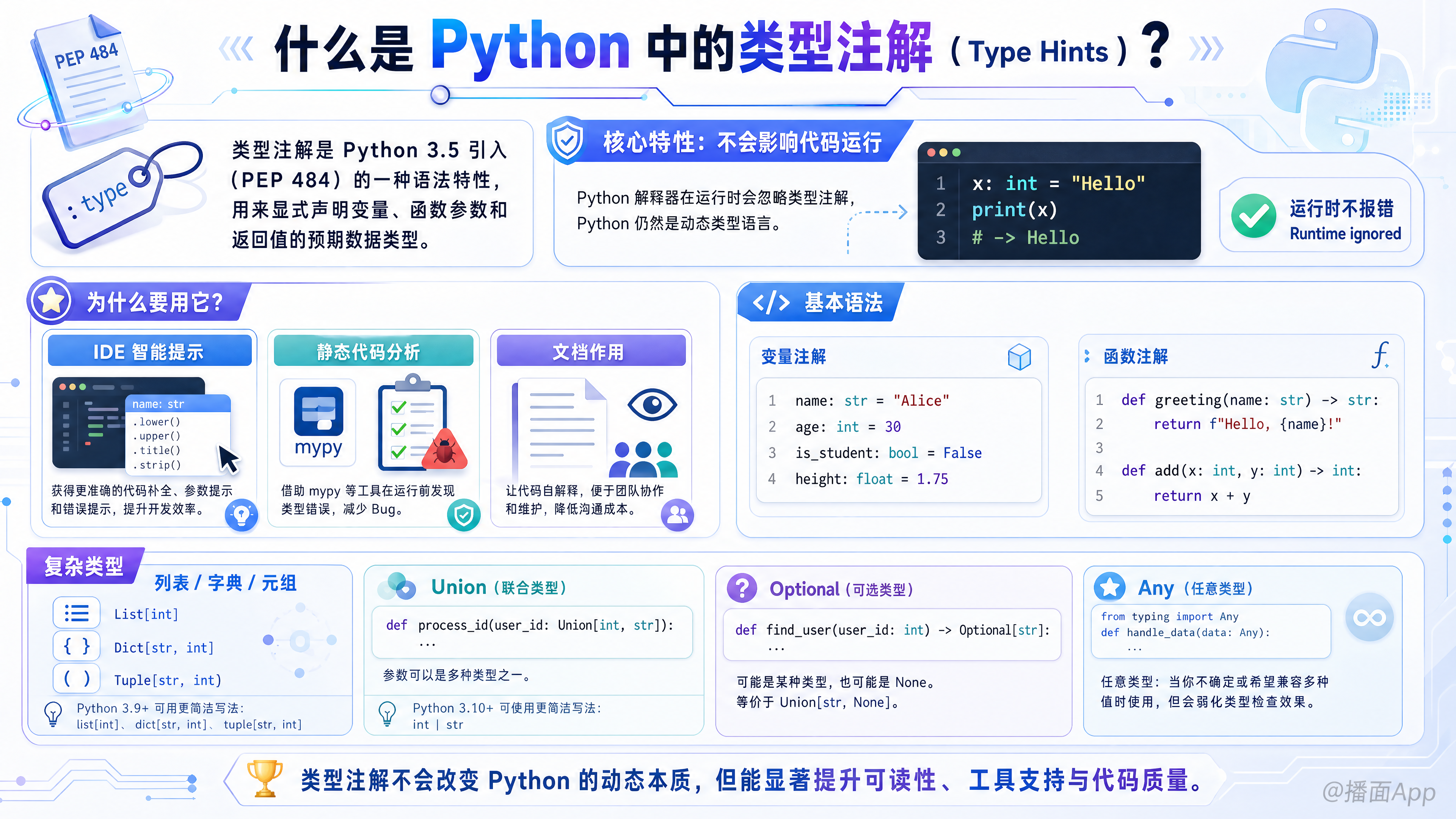The height and width of the screenshot is (819, 1456).
Task: Click the green check circle next to 运行时不报错
Action: click(1254, 216)
